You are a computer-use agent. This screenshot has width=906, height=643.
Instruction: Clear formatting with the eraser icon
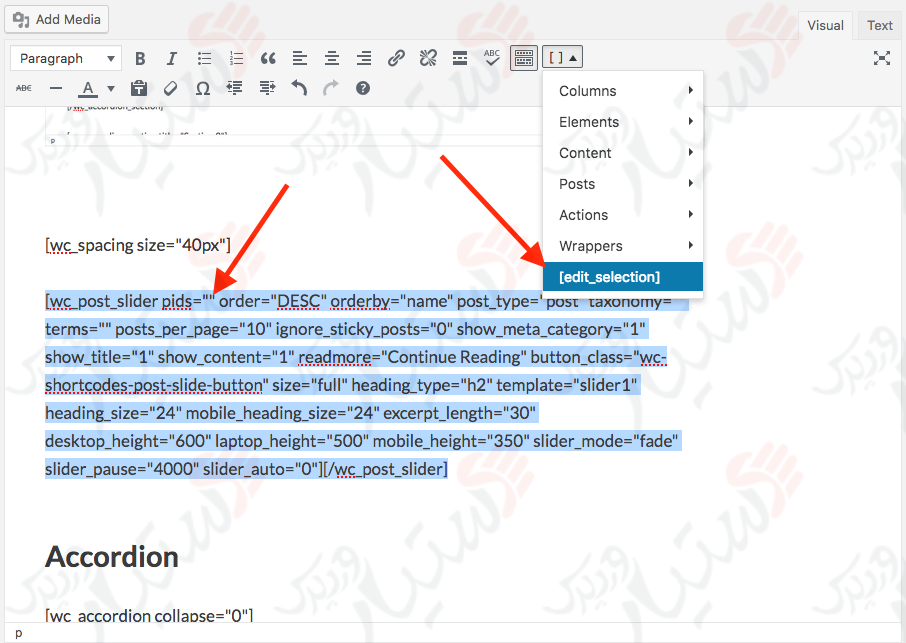coord(170,88)
